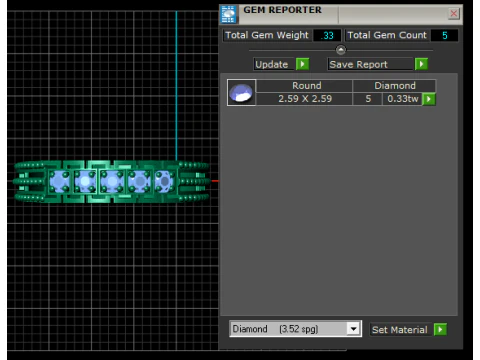Click the Gem Reporter panel icon
The image size is (480, 360).
(229, 14)
